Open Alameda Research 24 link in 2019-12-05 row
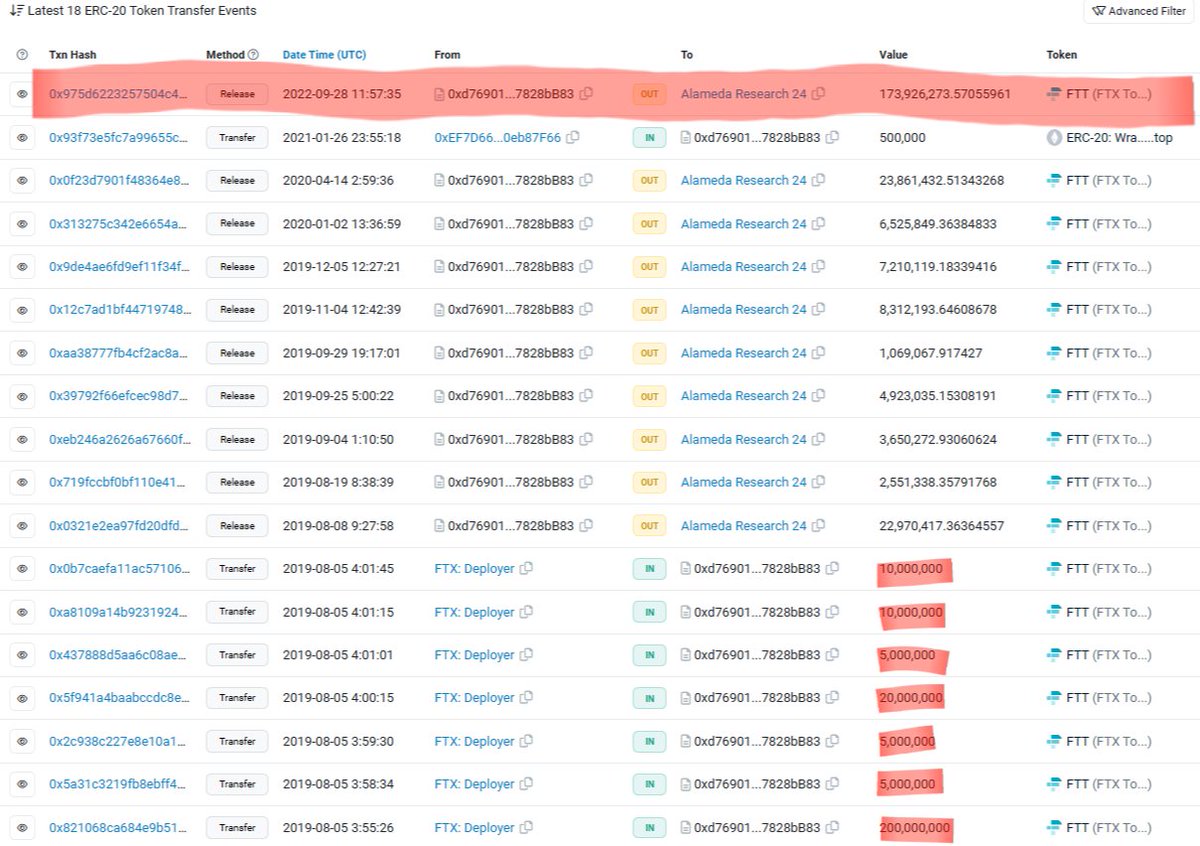This screenshot has height=846, width=1200. coord(743,267)
